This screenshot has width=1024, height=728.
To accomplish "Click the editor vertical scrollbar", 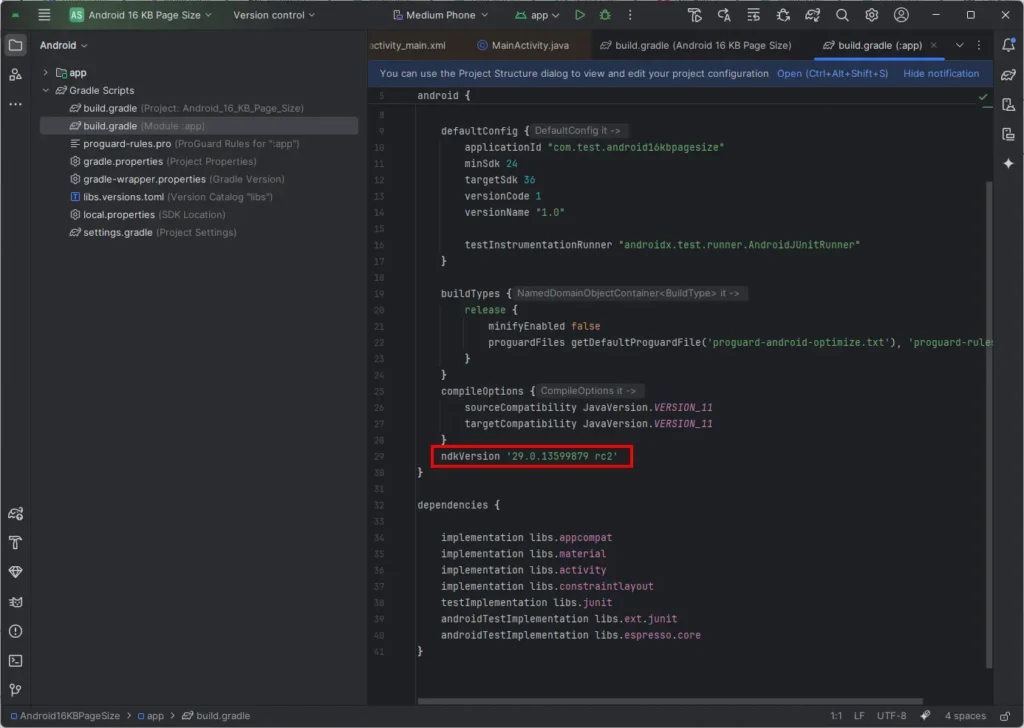I will 989,424.
